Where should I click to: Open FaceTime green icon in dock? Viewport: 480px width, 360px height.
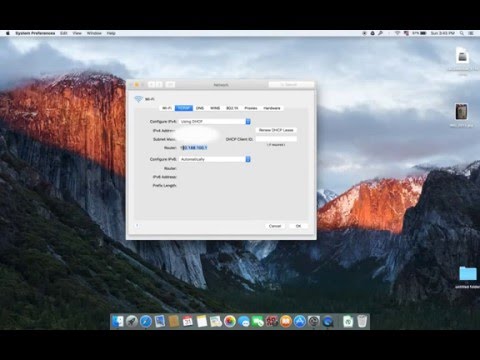(258, 321)
